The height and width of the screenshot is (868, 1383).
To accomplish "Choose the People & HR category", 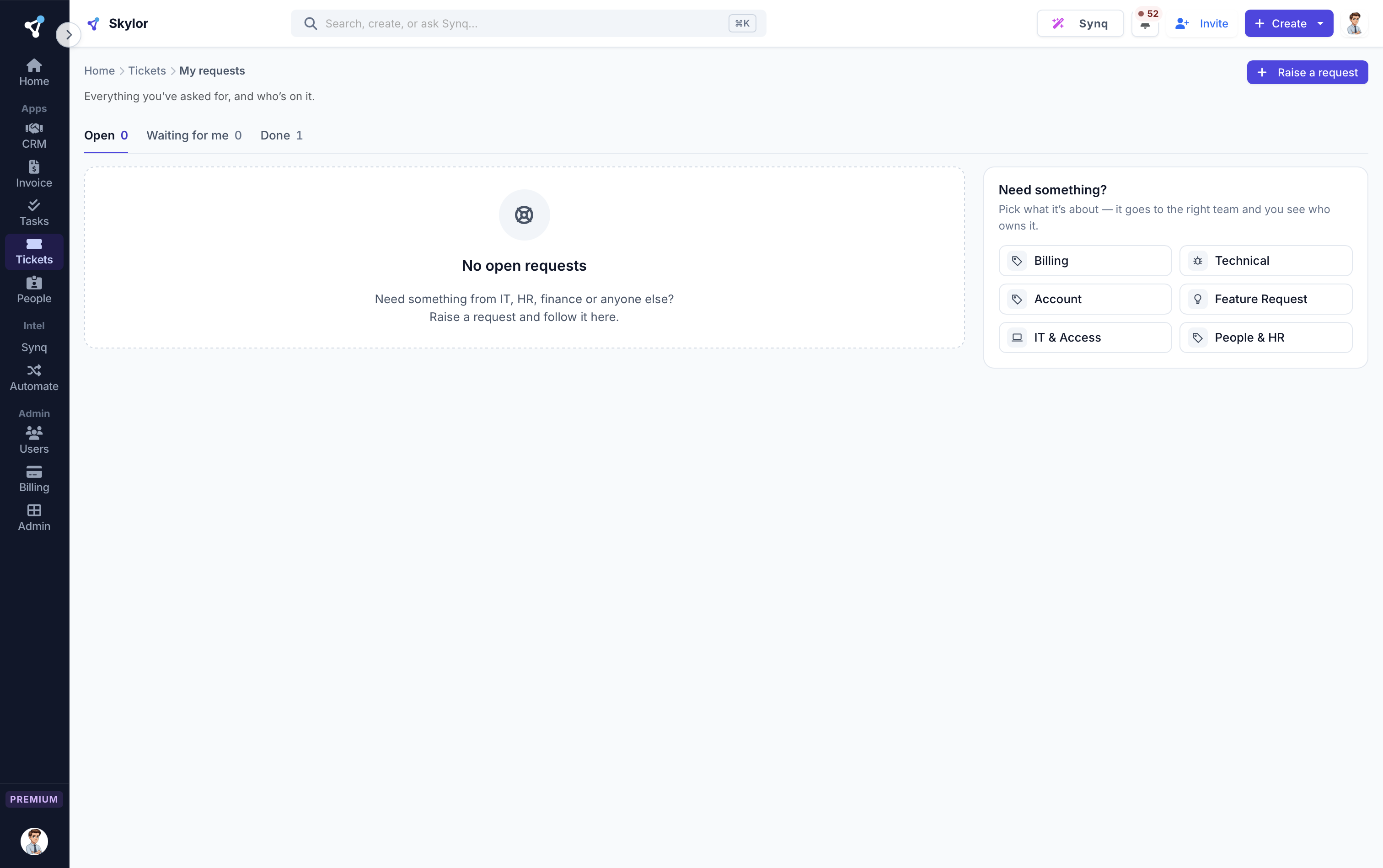I will pyautogui.click(x=1266, y=338).
